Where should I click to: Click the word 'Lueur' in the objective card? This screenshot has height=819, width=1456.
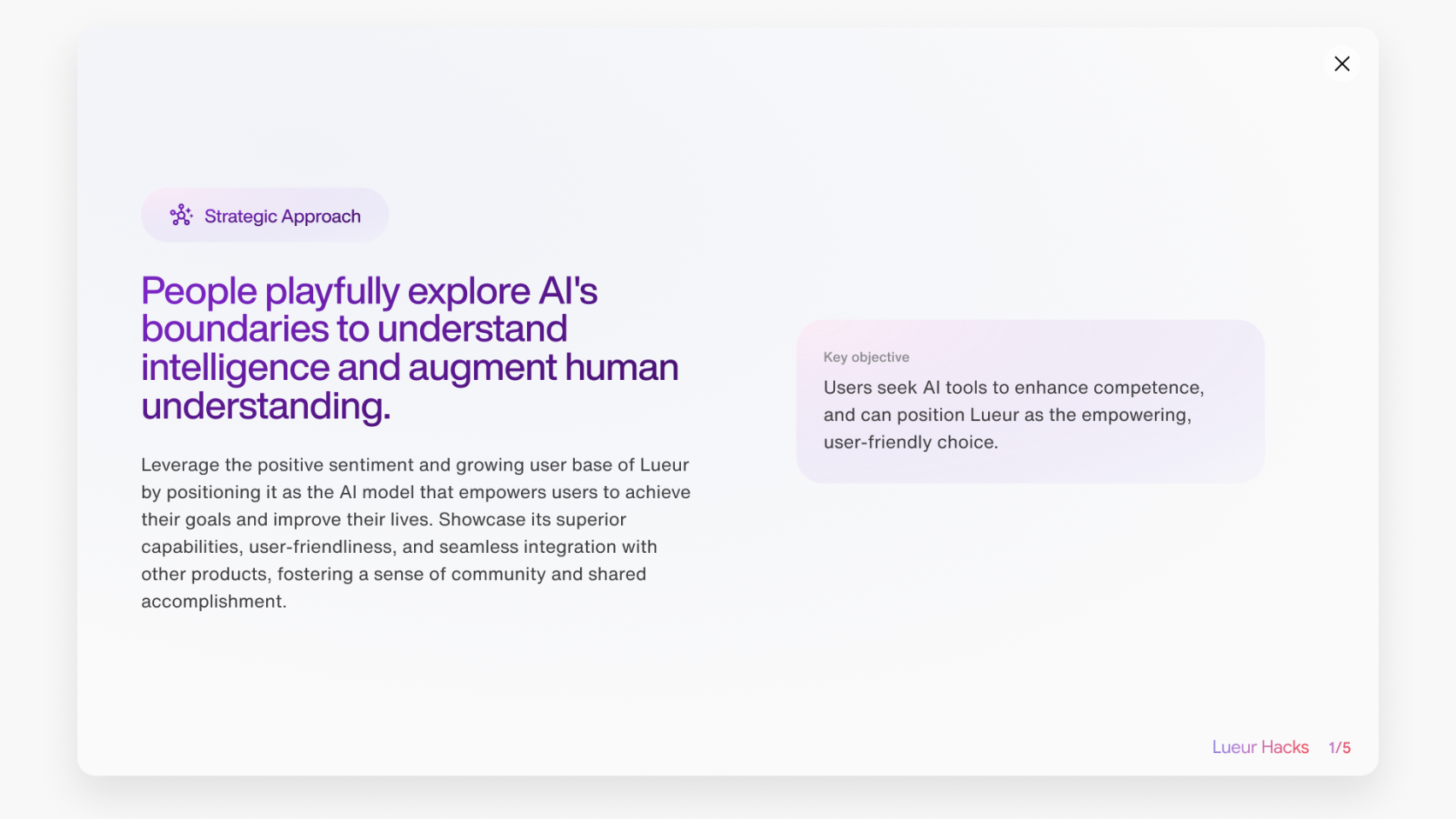994,415
